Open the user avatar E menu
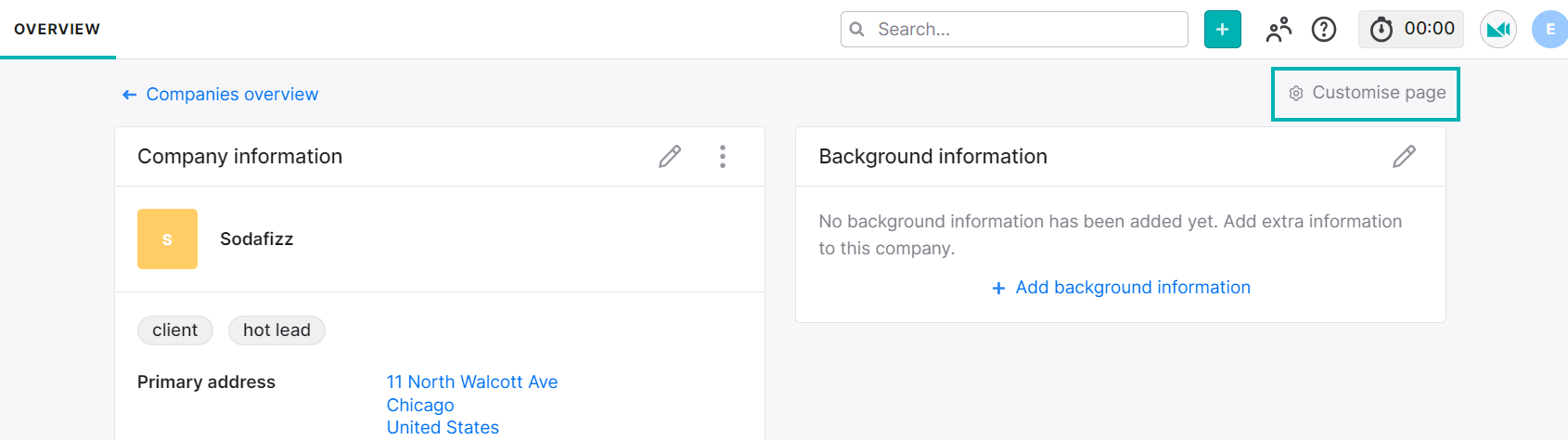 click(1549, 30)
